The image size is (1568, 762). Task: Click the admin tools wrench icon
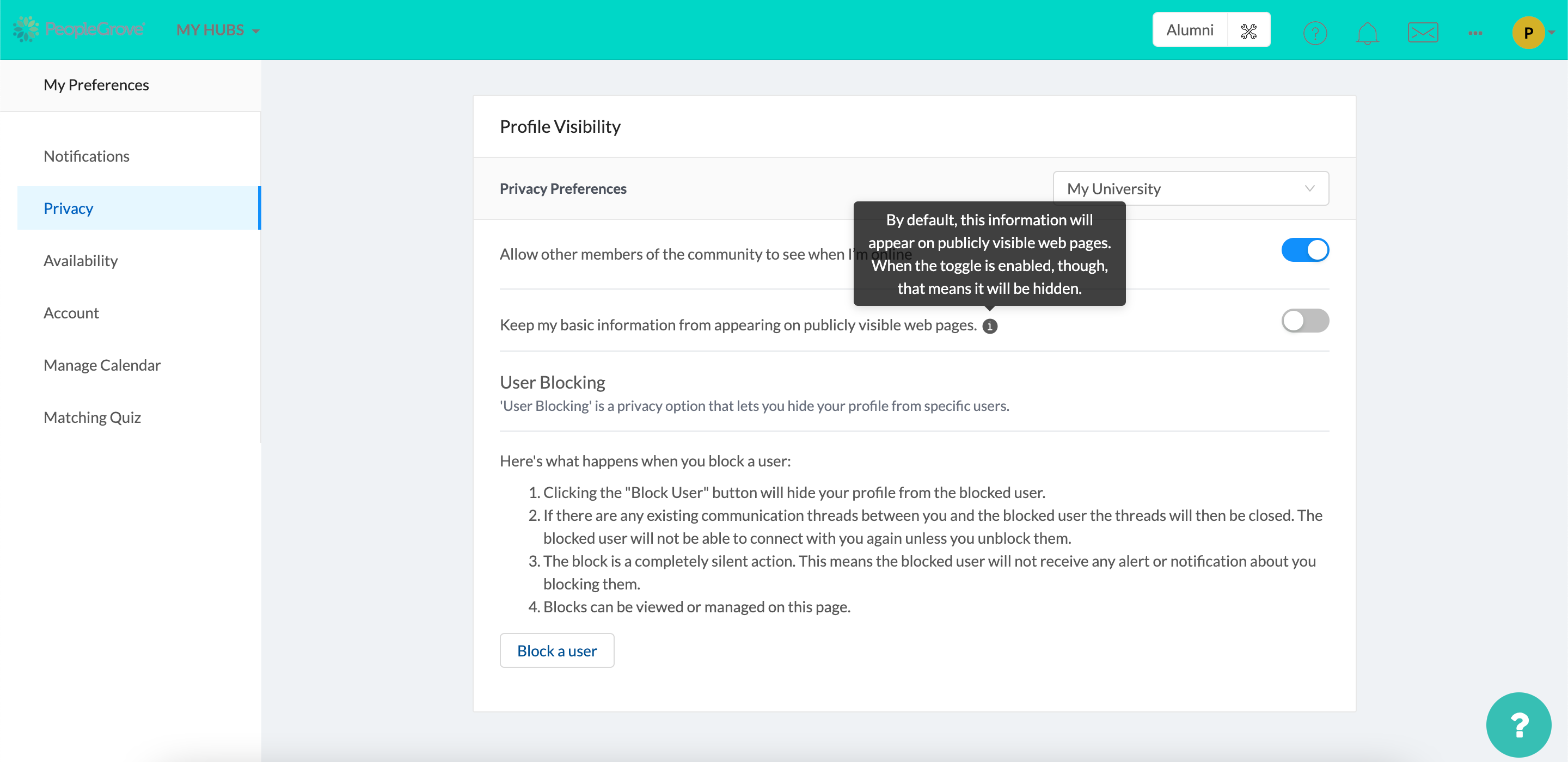click(1248, 30)
